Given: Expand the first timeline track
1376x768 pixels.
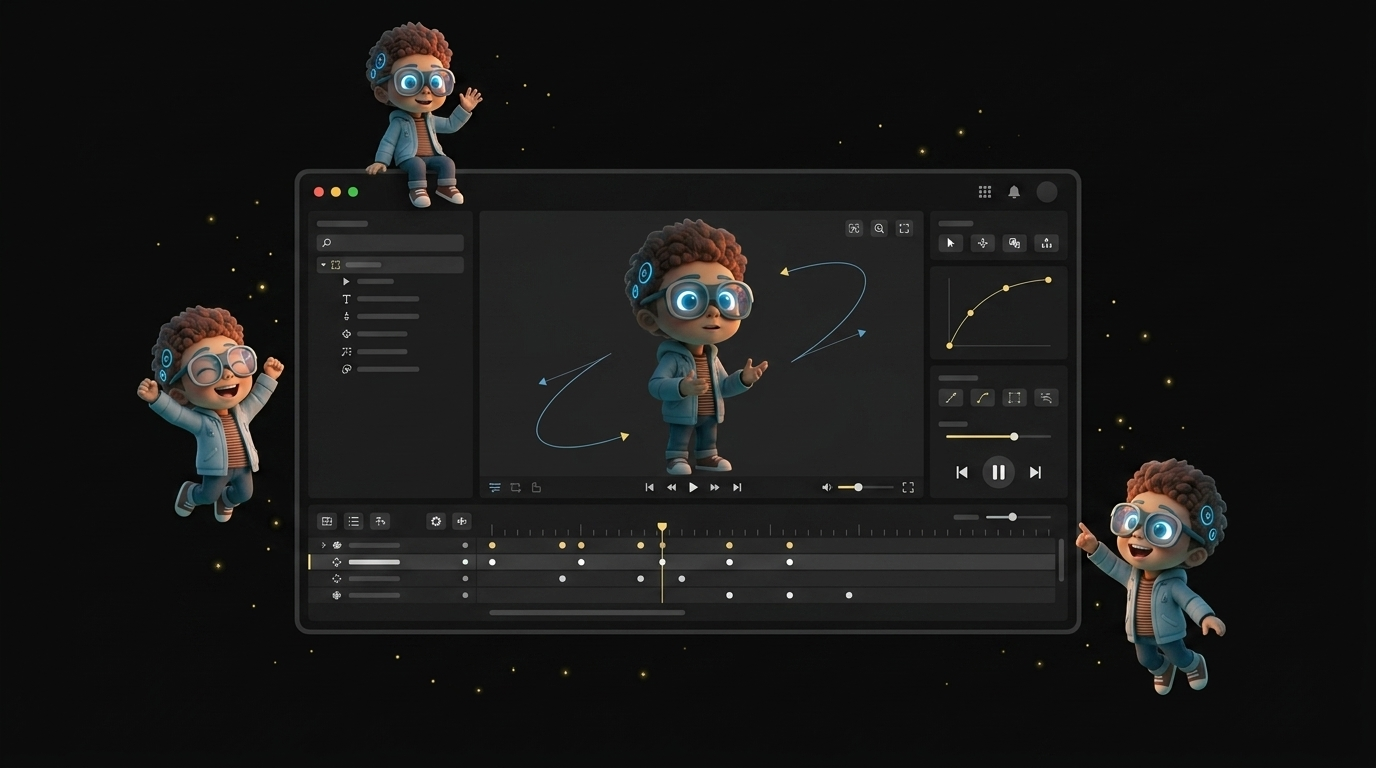Looking at the screenshot, I should point(323,546).
